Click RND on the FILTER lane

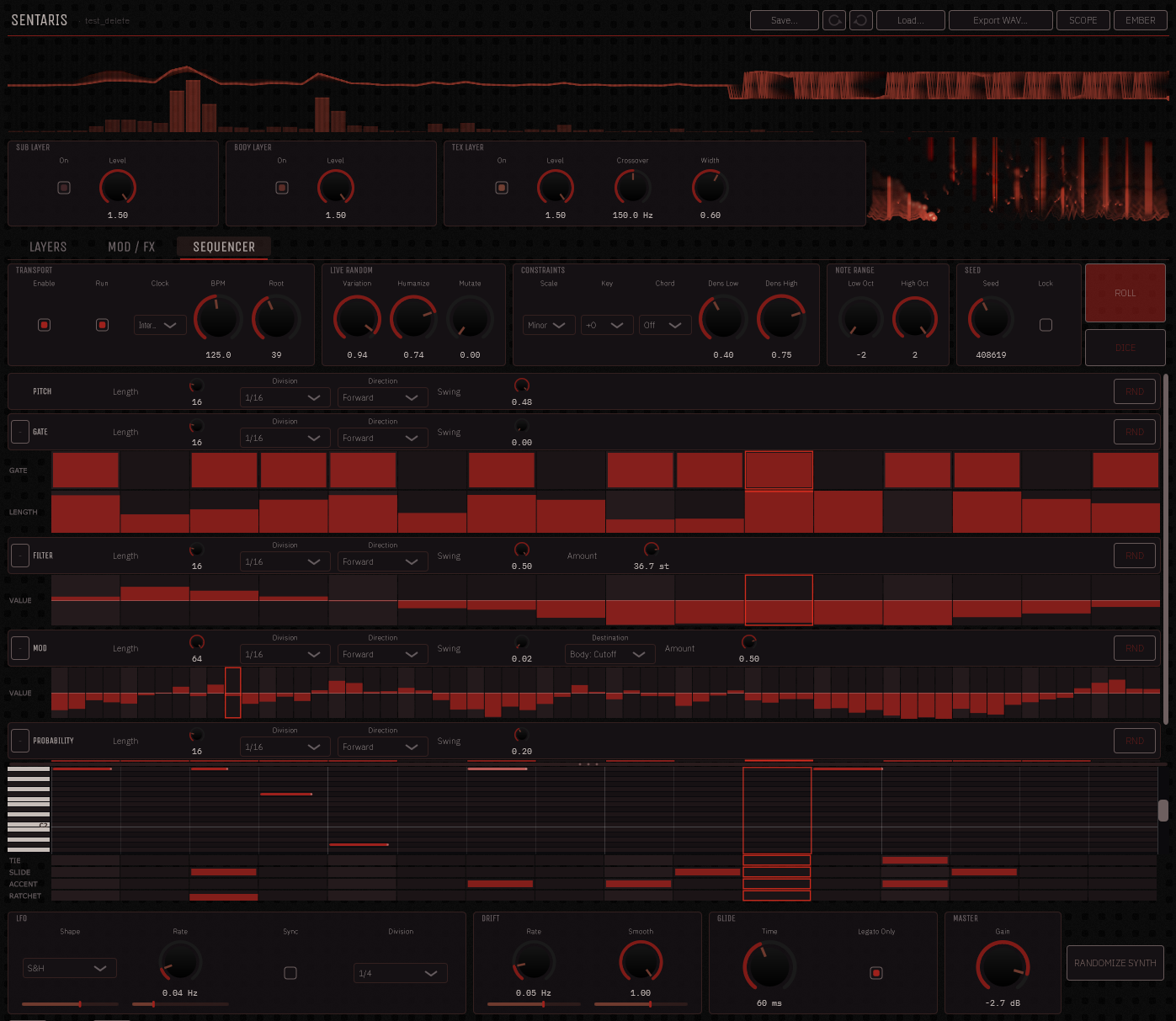[x=1135, y=556]
